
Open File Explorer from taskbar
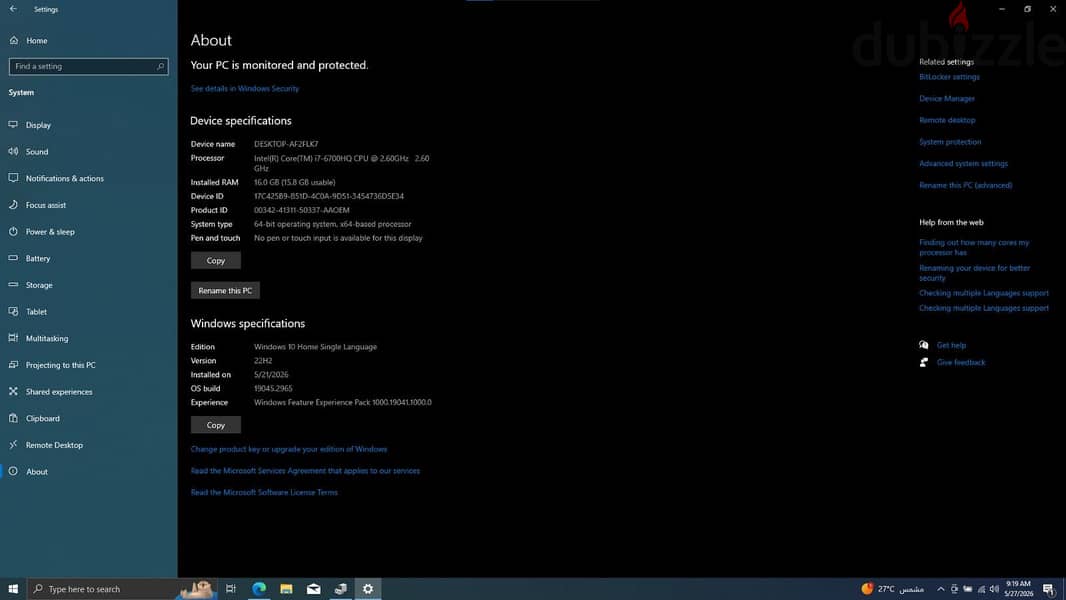286,588
